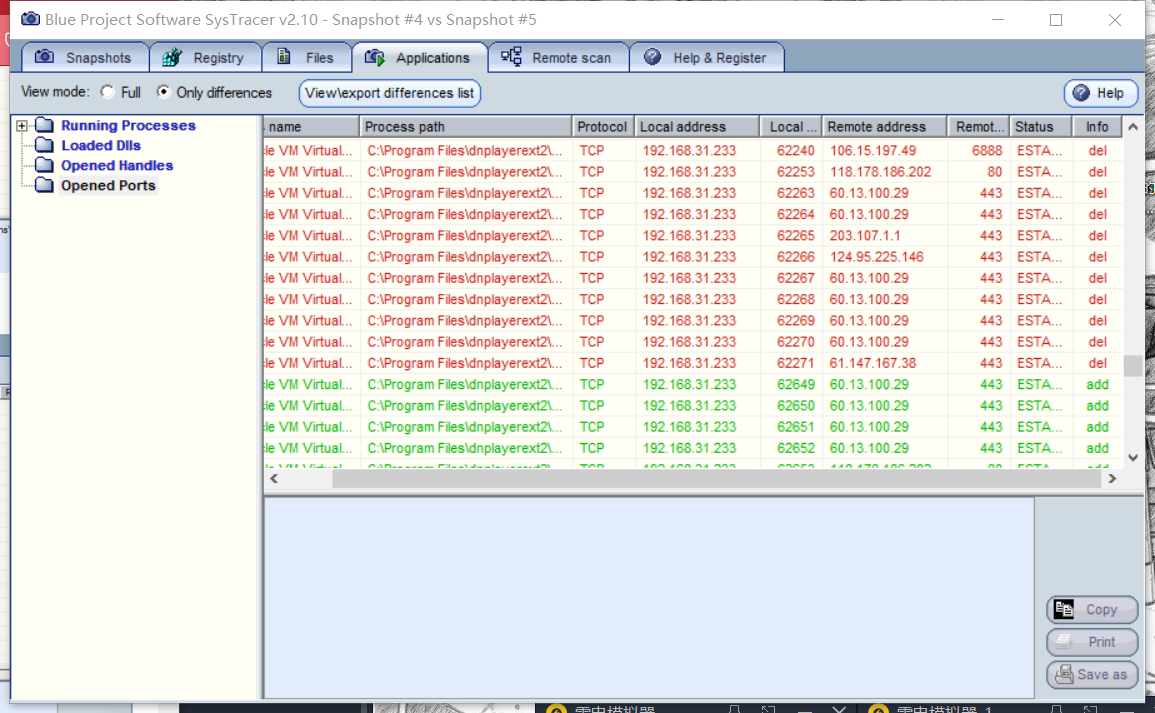Click the Save as button's disk icon
This screenshot has height=713, width=1155.
click(x=1064, y=674)
